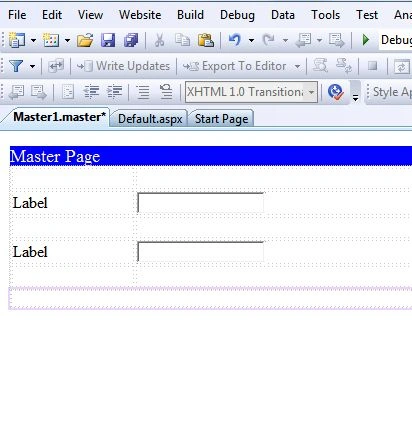Expand the filter funnel dropdown arrow
Viewport: 412px width, 435px height.
pyautogui.click(x=32, y=66)
